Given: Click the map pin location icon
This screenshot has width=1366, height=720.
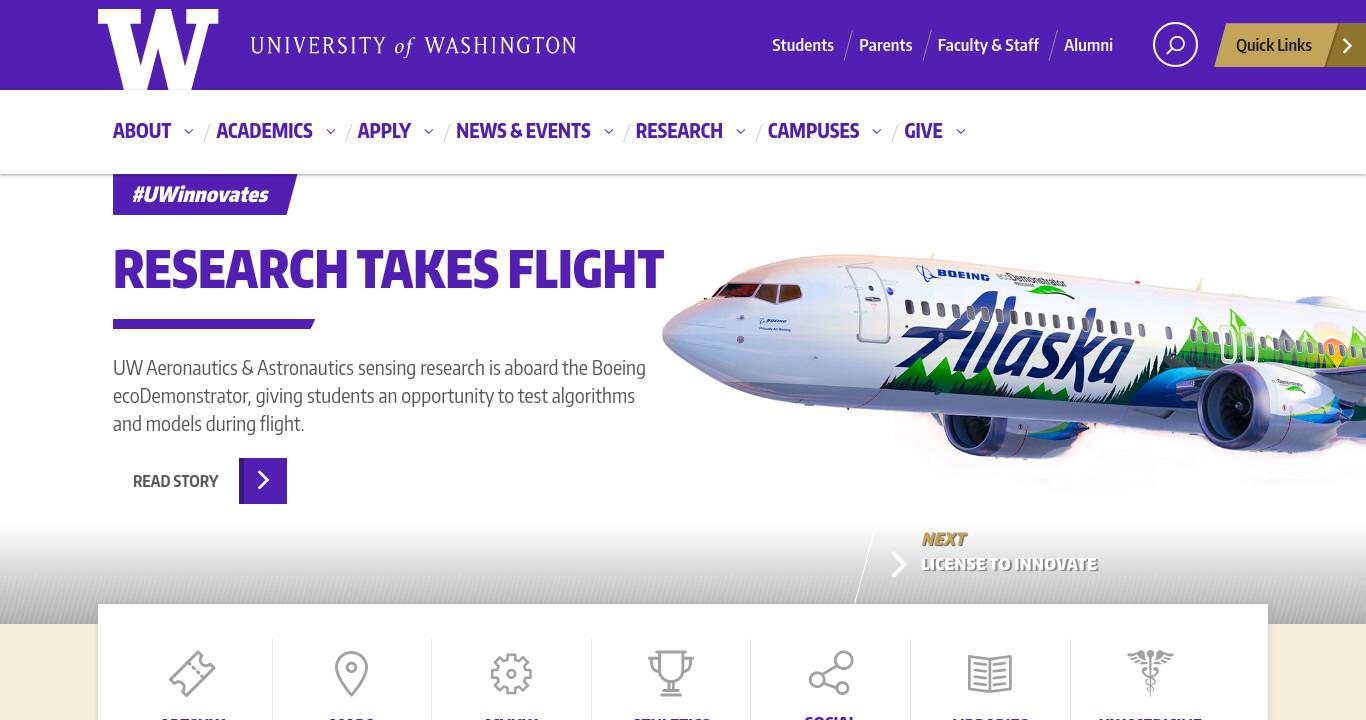Looking at the screenshot, I should (x=351, y=673).
